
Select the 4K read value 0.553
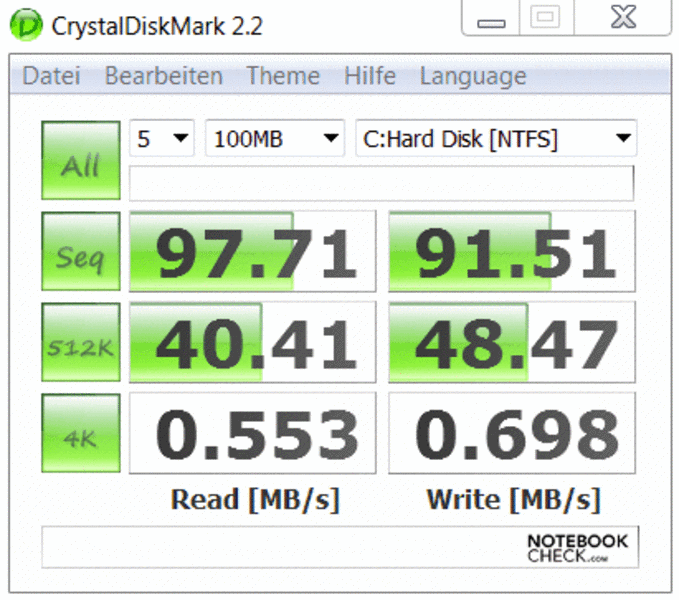[252, 433]
